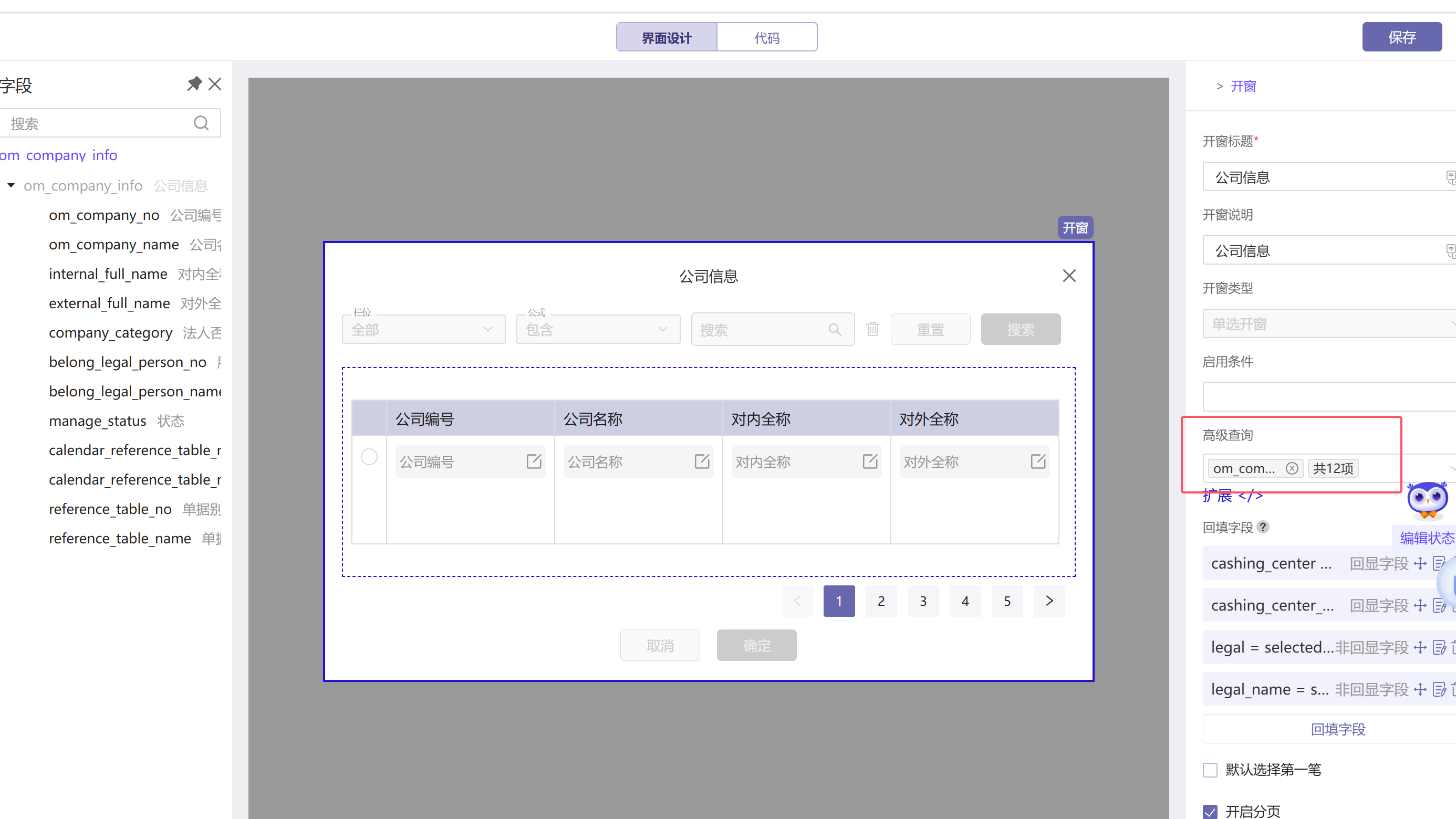The width and height of the screenshot is (1456, 819).
Task: Toggle the 开启分页 checkbox
Action: coord(1210,812)
